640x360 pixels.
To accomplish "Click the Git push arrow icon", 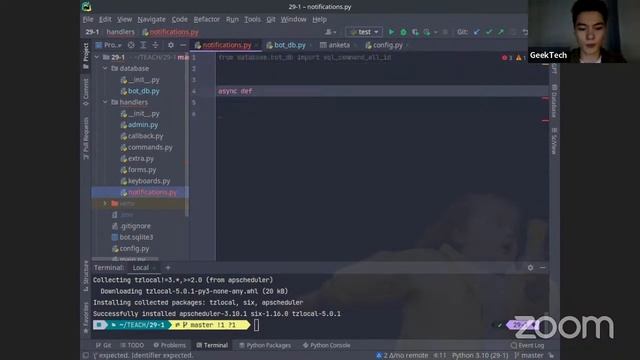I will pos(501,32).
